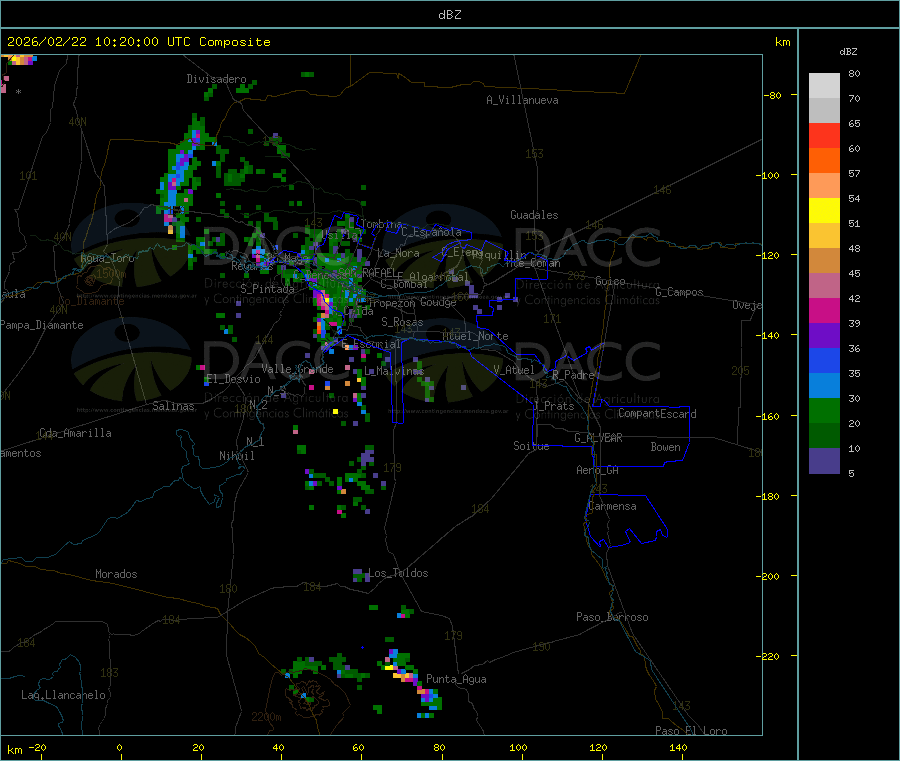Click the 'Punta_Agua' location label
The width and height of the screenshot is (900, 761).
point(456,679)
